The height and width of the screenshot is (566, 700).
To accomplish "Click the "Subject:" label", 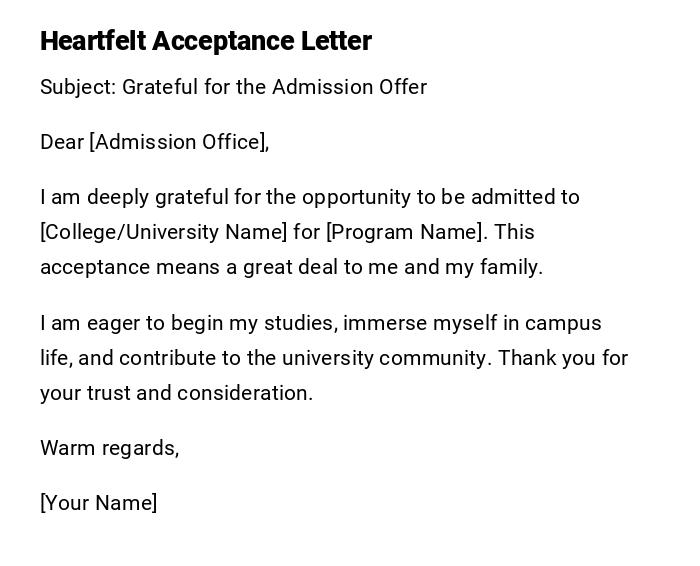I will (78, 87).
